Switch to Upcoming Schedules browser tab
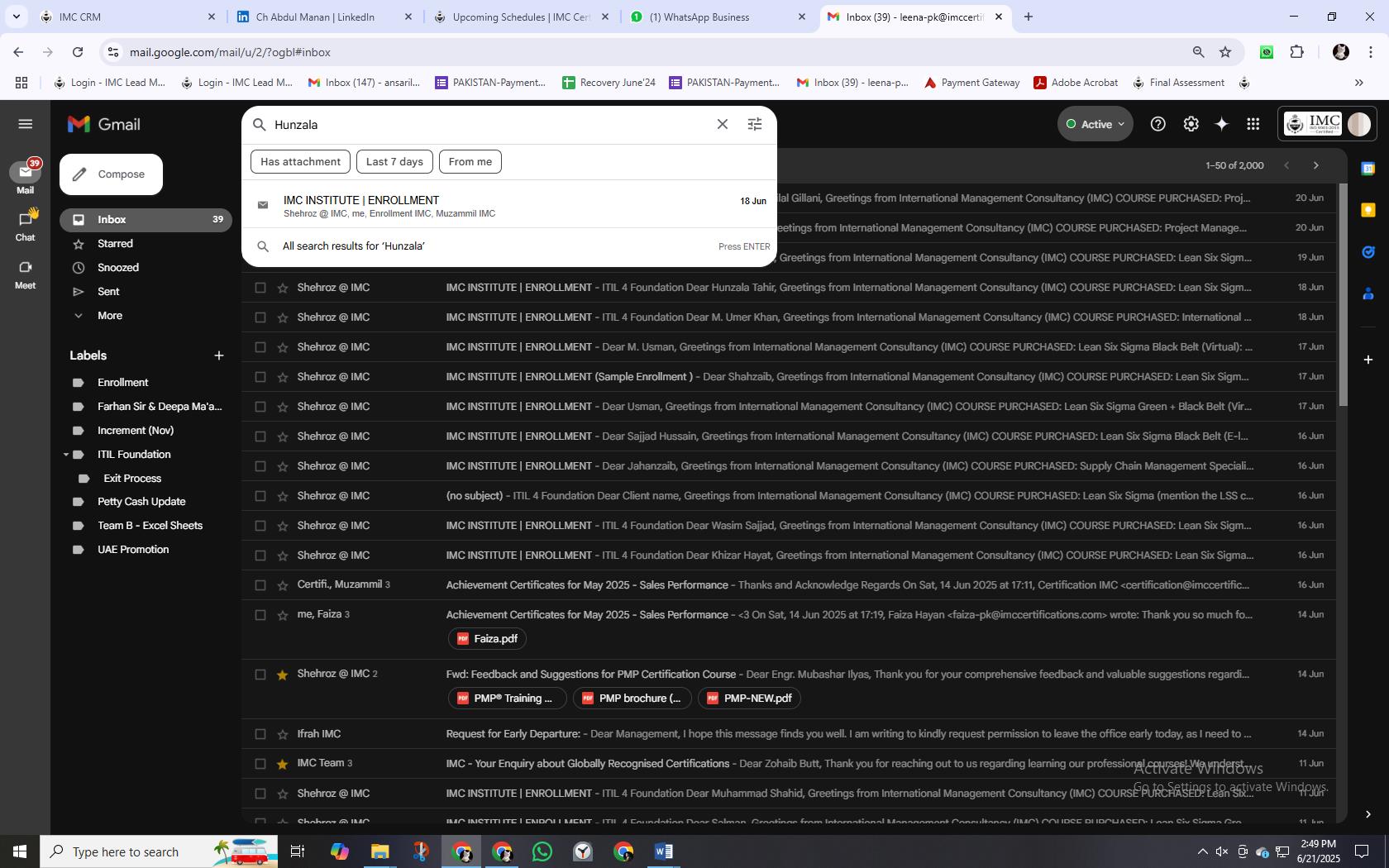This screenshot has height=868, width=1389. (x=521, y=17)
